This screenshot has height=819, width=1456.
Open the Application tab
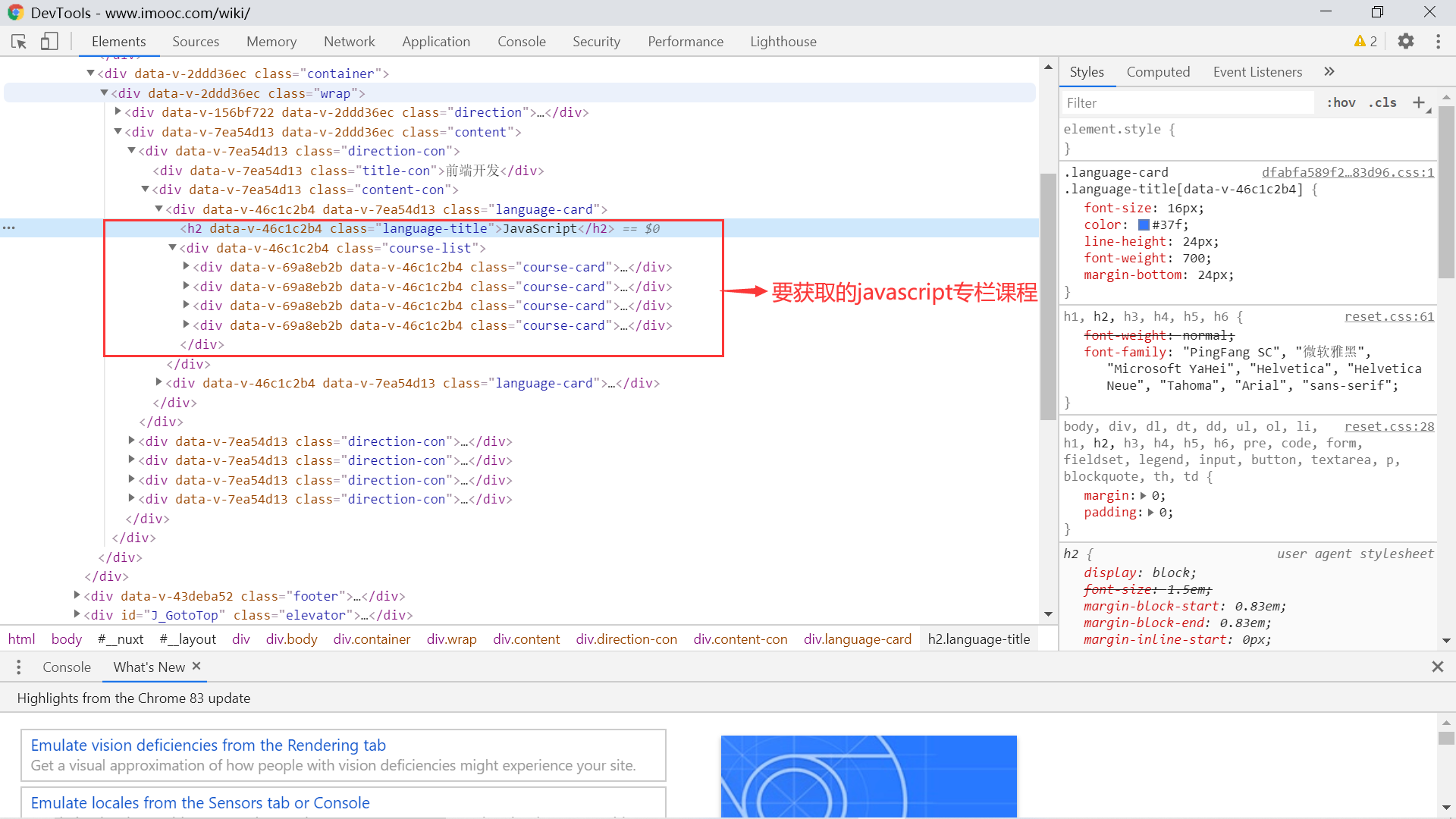point(436,42)
